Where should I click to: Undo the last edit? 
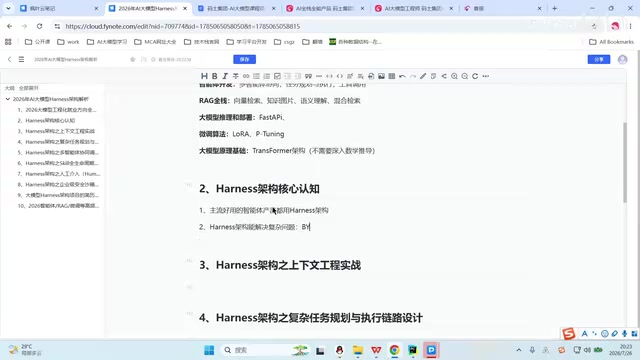(x=402, y=76)
